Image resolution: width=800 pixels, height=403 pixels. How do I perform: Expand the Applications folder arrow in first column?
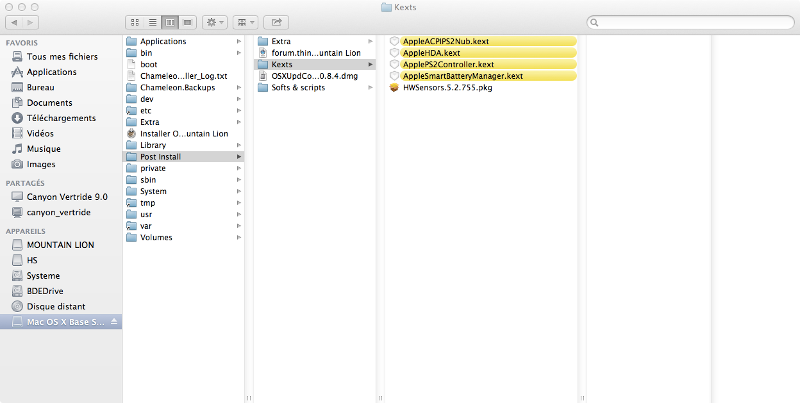coord(239,41)
